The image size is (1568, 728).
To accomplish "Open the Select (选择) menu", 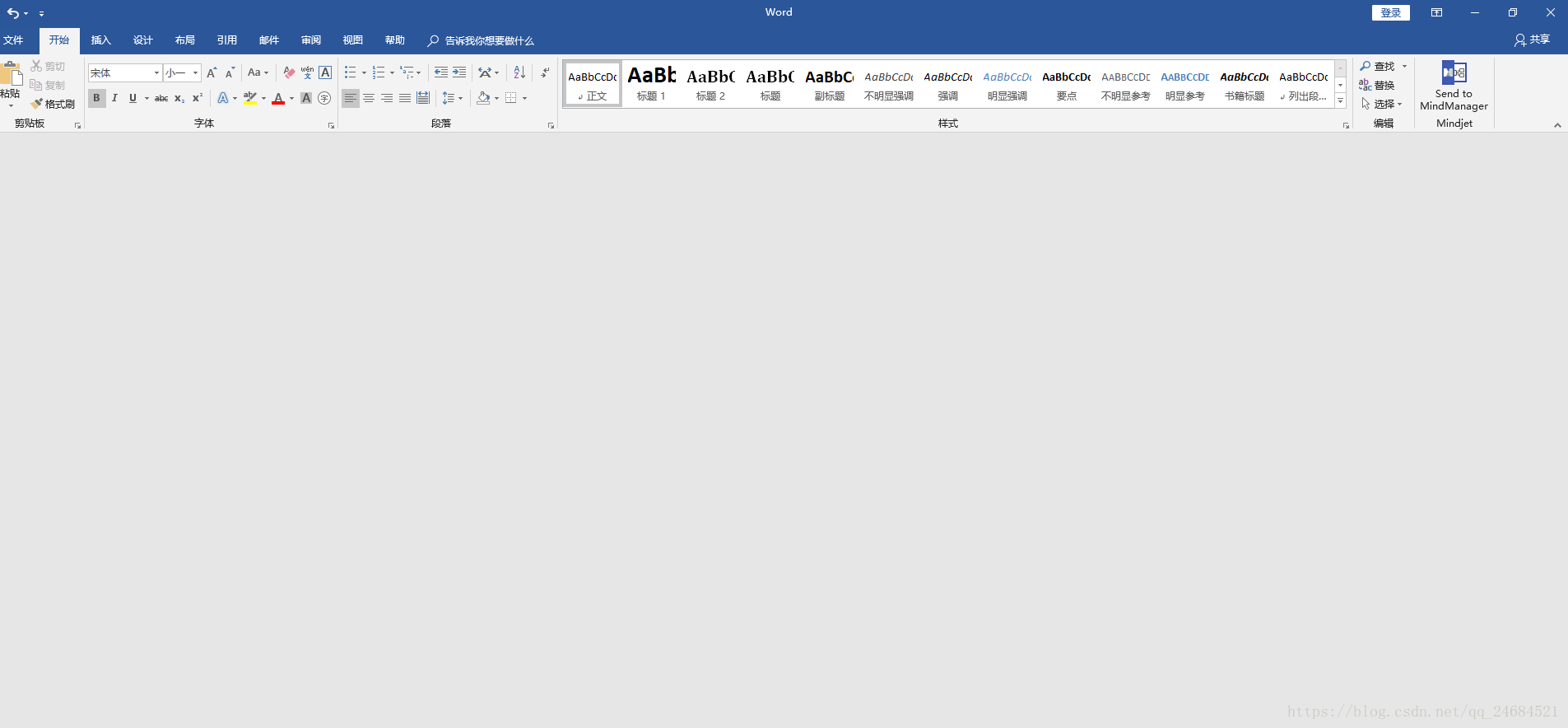I will tap(1381, 104).
